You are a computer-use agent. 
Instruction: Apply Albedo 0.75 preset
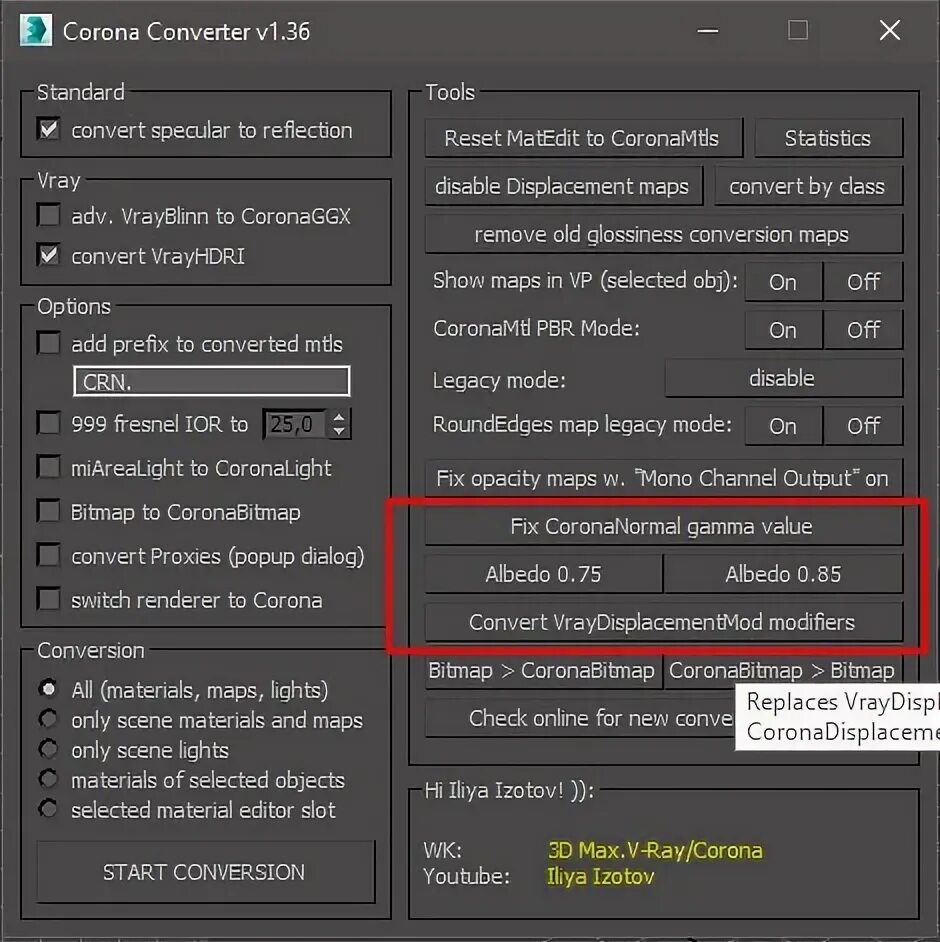[544, 574]
